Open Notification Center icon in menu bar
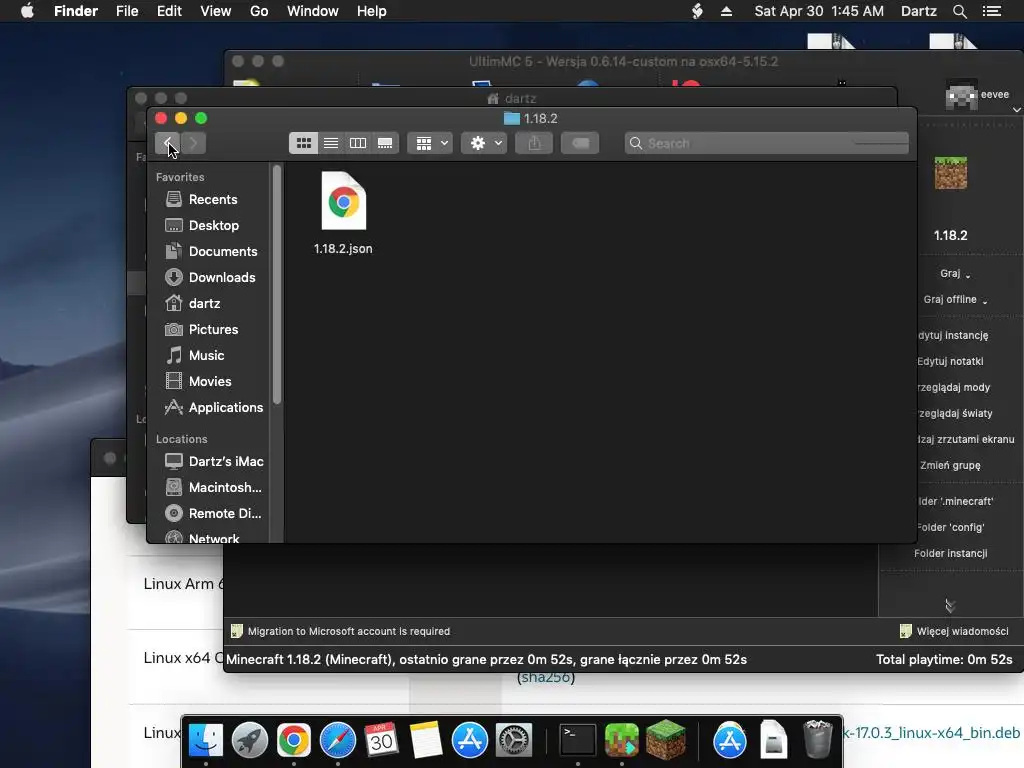1024x768 pixels. (x=992, y=11)
